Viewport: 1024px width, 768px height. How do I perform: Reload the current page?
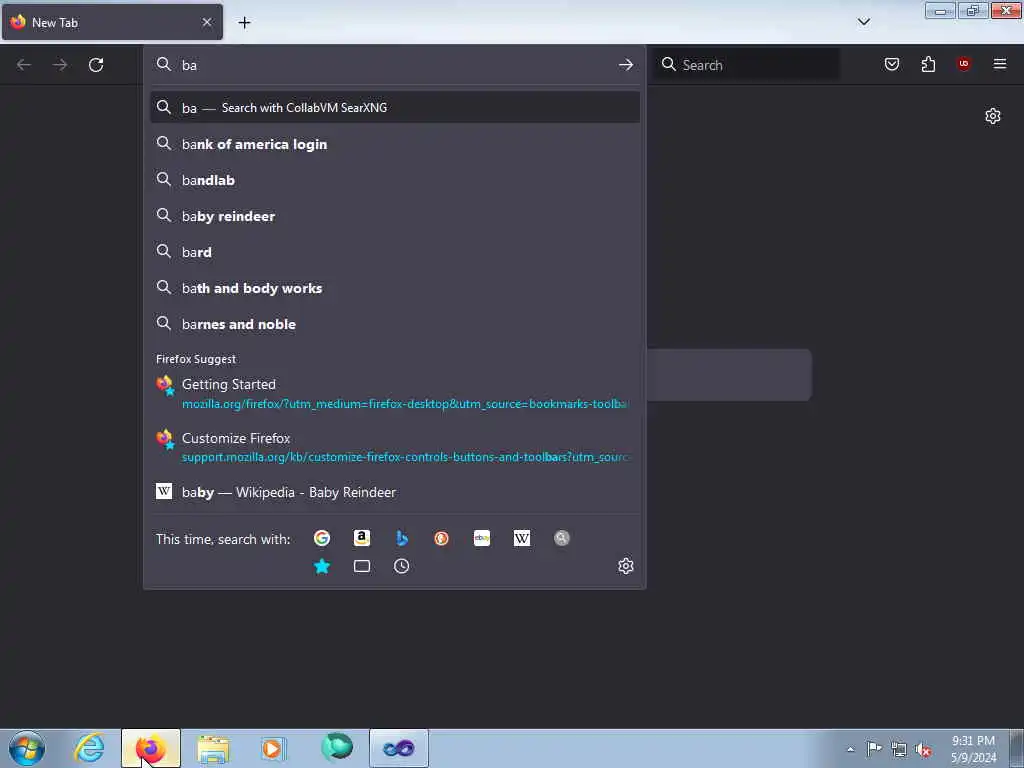click(x=96, y=65)
